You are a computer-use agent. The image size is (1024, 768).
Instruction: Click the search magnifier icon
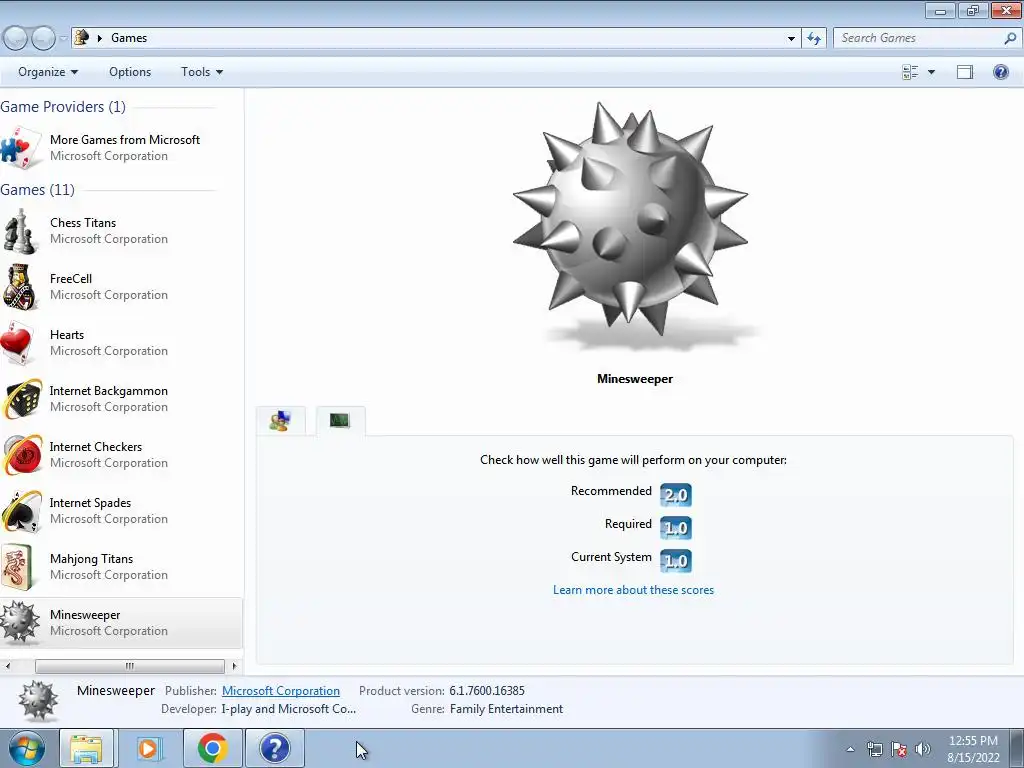point(1010,38)
